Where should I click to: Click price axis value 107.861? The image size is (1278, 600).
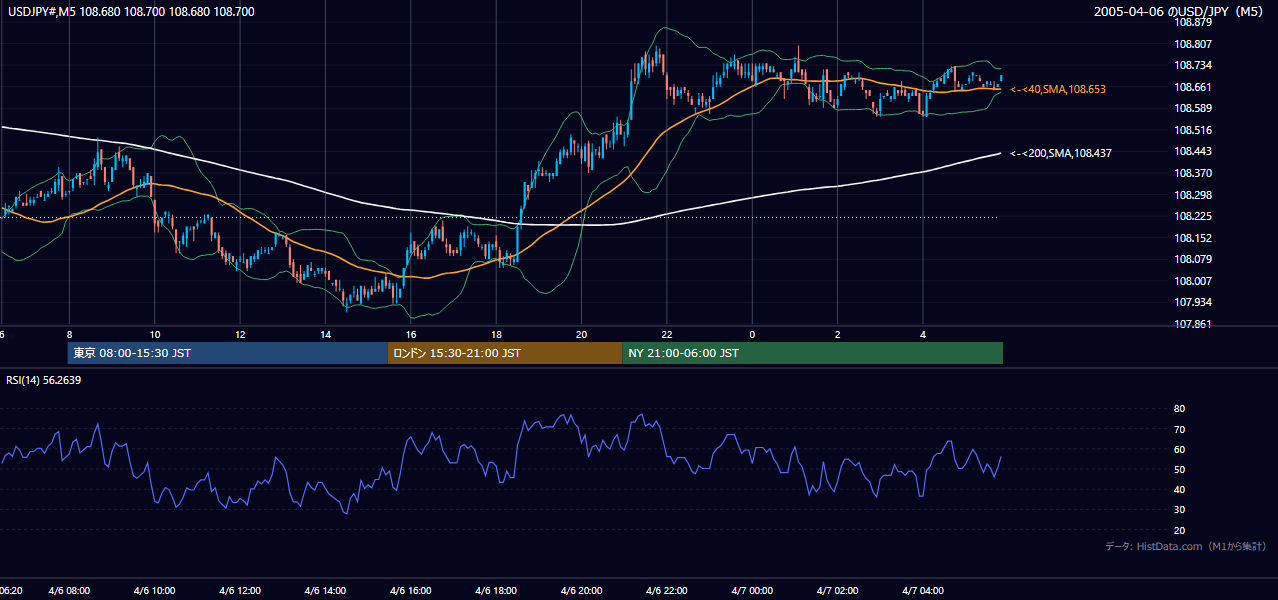pyautogui.click(x=1192, y=324)
